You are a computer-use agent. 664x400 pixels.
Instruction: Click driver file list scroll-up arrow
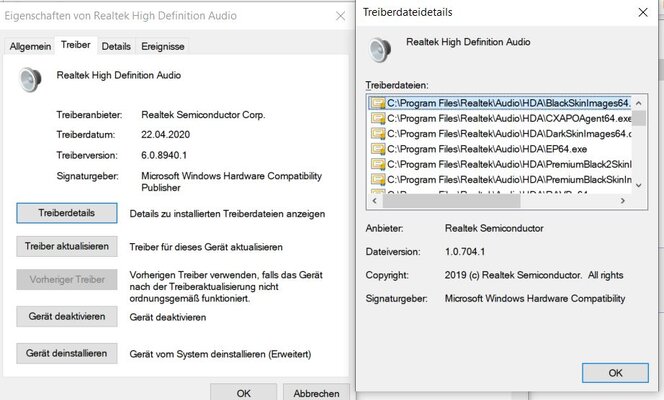click(639, 103)
